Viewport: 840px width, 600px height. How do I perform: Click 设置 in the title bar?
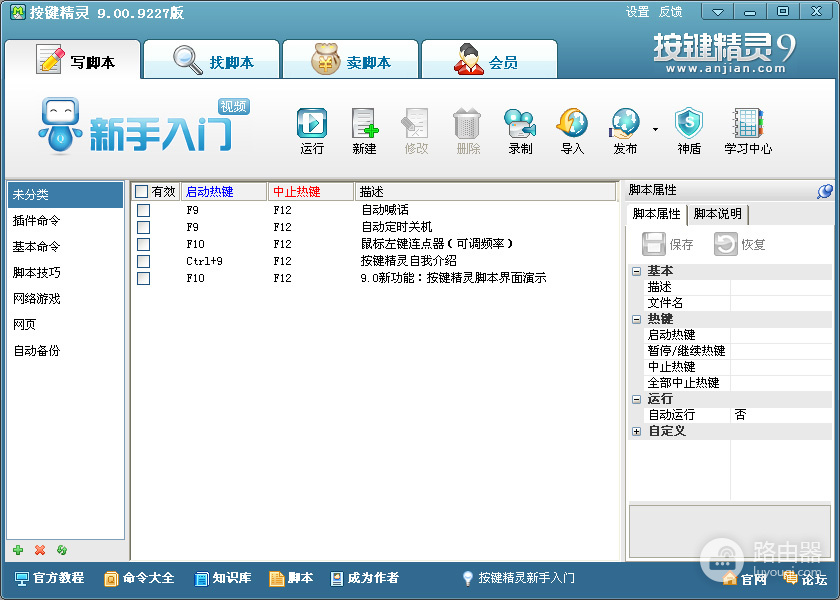point(638,12)
